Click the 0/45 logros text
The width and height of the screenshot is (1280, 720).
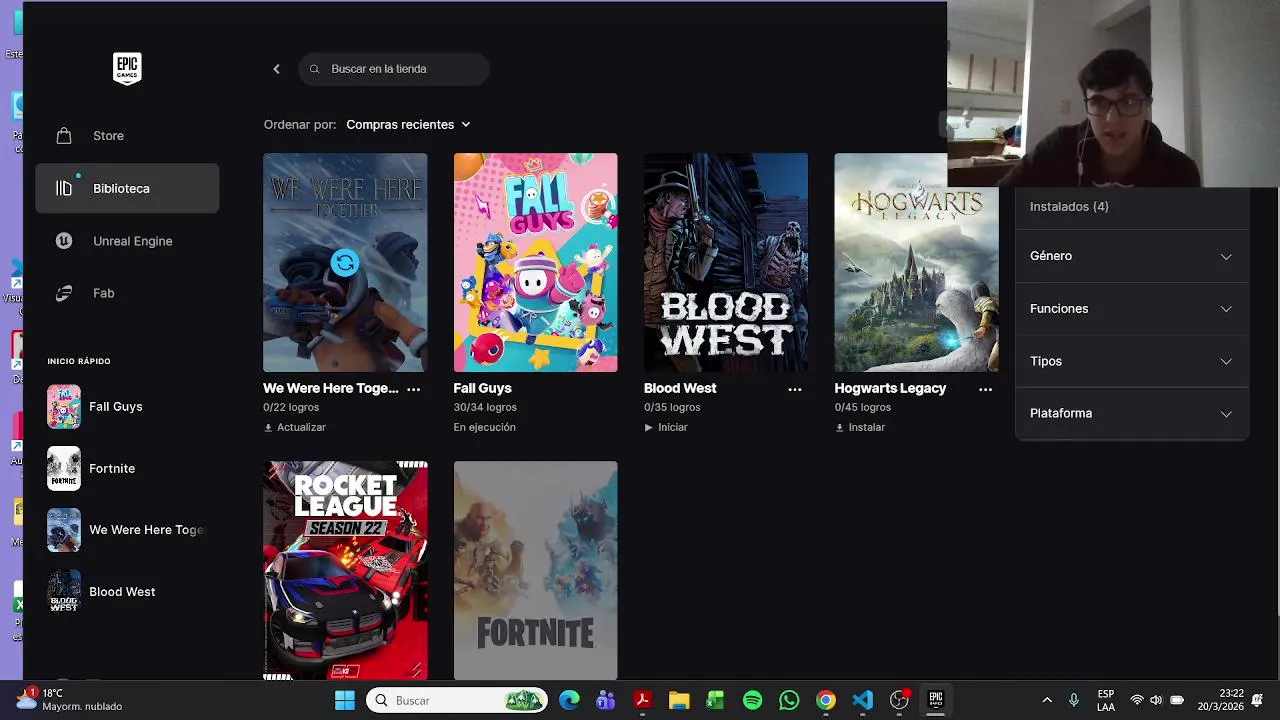click(x=863, y=407)
